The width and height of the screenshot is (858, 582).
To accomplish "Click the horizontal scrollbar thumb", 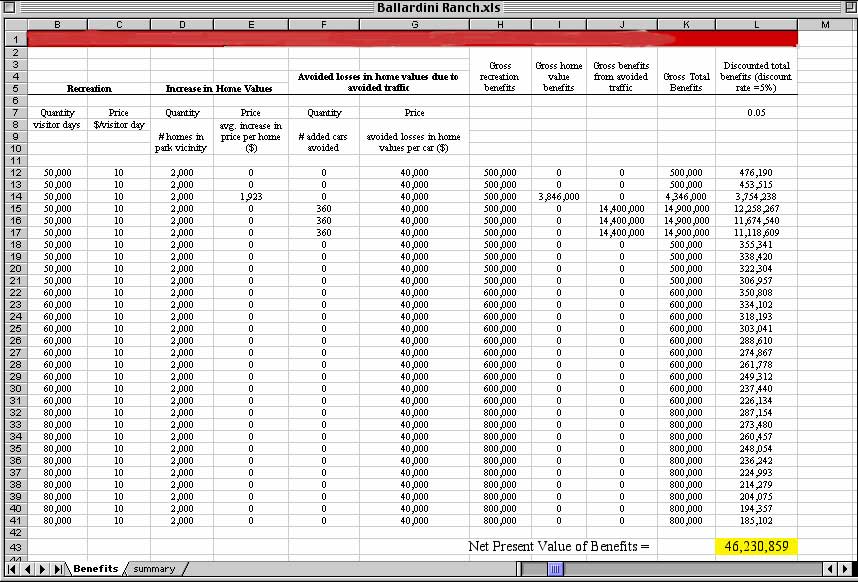I will pyautogui.click(x=555, y=569).
